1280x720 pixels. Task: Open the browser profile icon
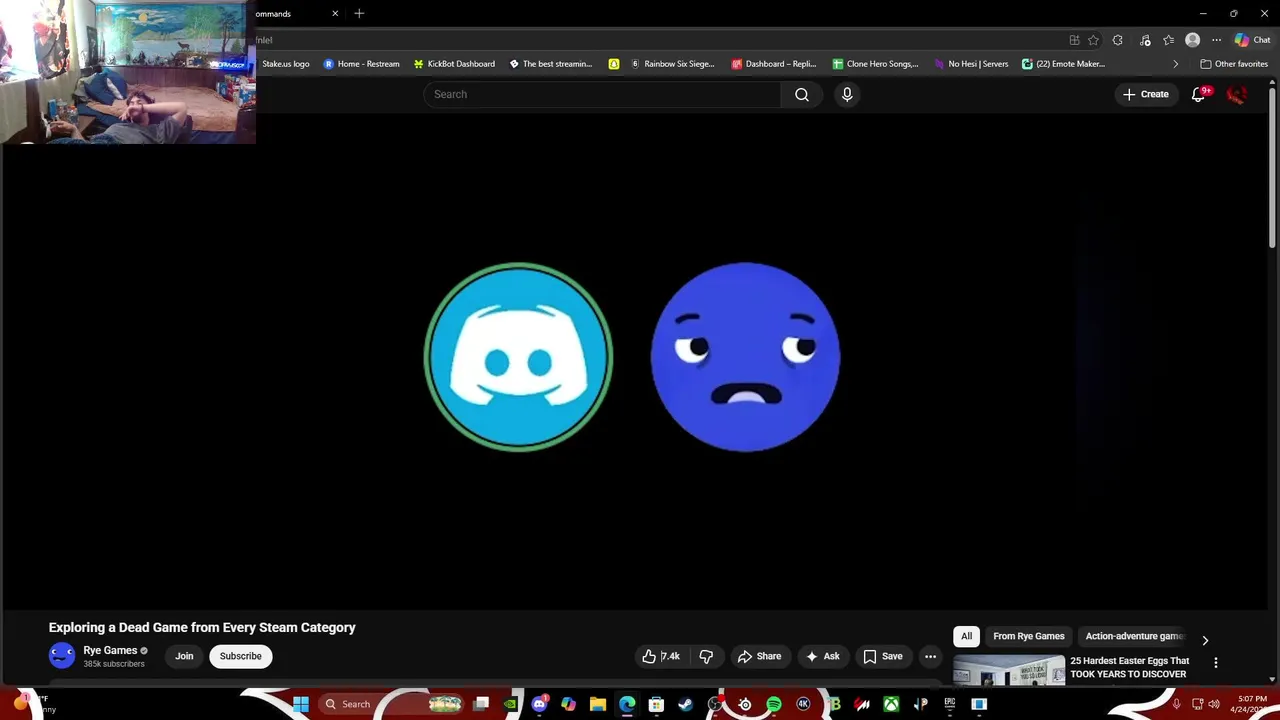(x=1192, y=40)
